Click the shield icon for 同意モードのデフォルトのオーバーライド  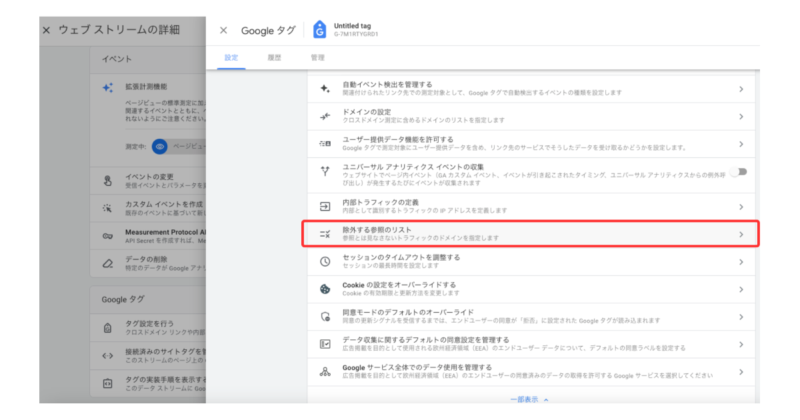tap(325, 316)
